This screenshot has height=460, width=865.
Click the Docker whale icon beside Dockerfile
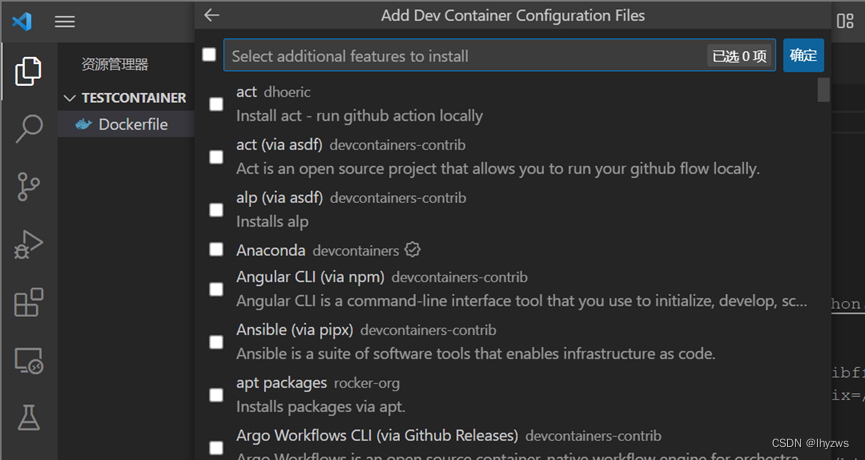[83, 124]
